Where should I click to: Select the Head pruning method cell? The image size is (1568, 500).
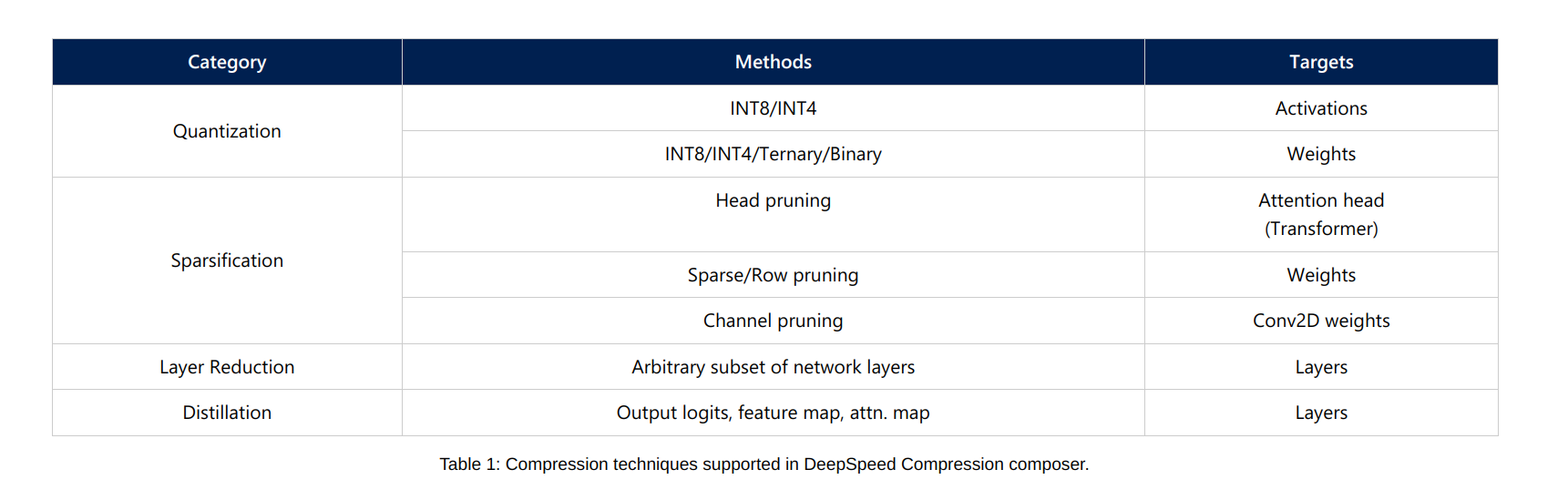click(773, 200)
